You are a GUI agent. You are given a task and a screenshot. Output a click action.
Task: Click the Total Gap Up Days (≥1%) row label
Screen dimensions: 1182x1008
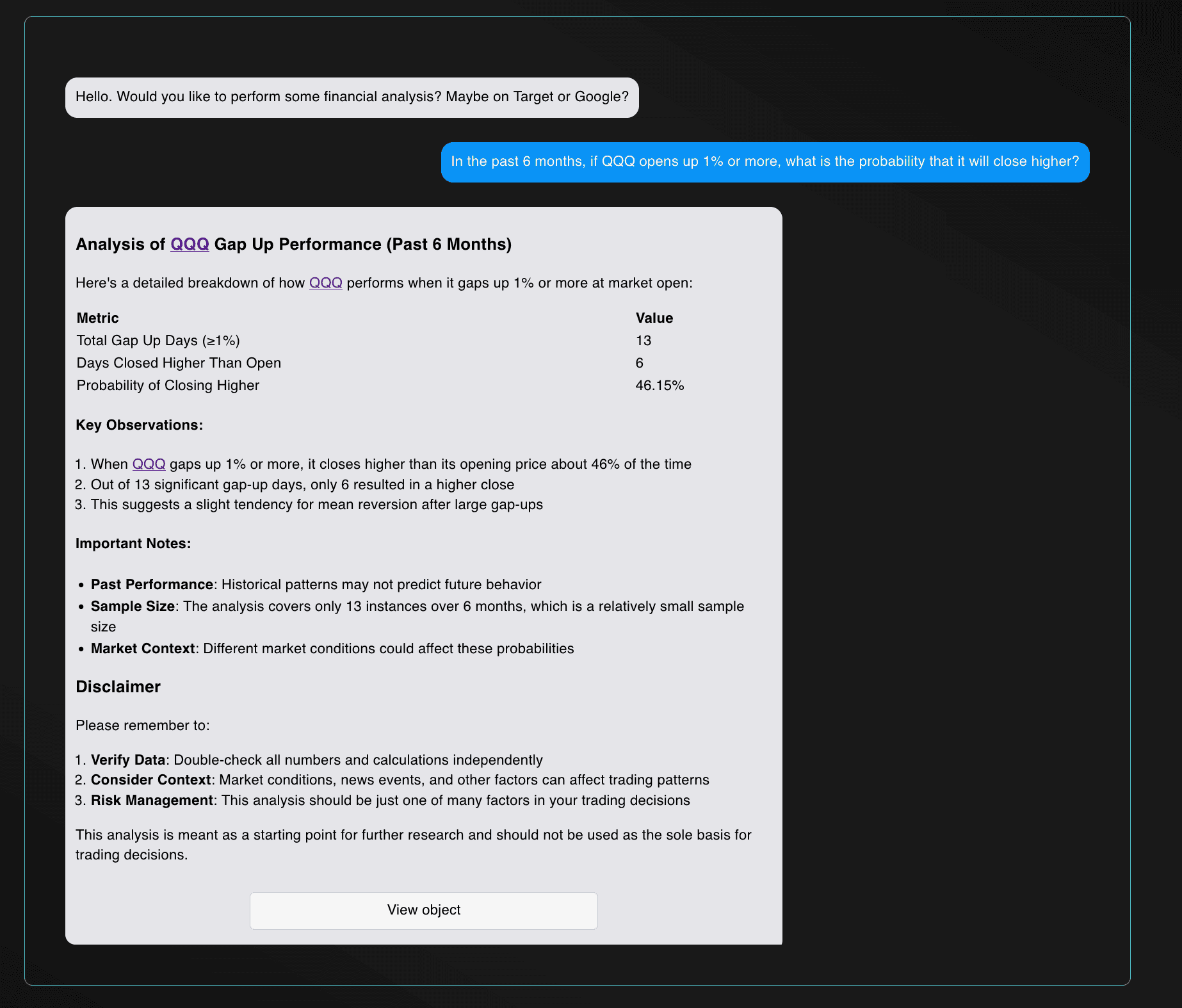(x=158, y=341)
